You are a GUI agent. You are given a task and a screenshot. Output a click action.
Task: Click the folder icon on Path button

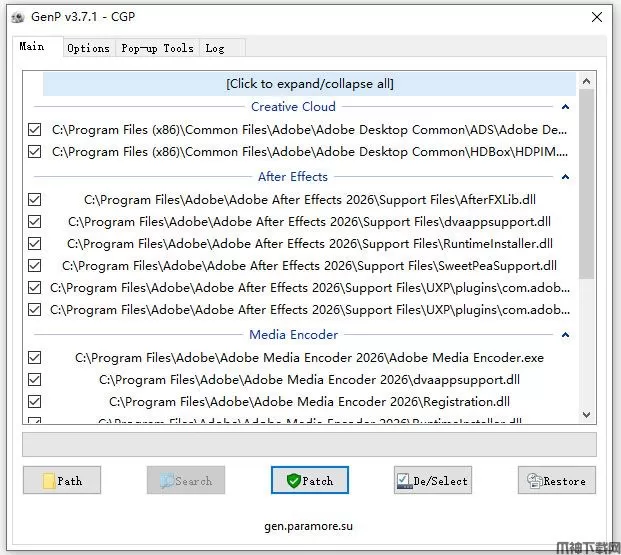[x=49, y=481]
